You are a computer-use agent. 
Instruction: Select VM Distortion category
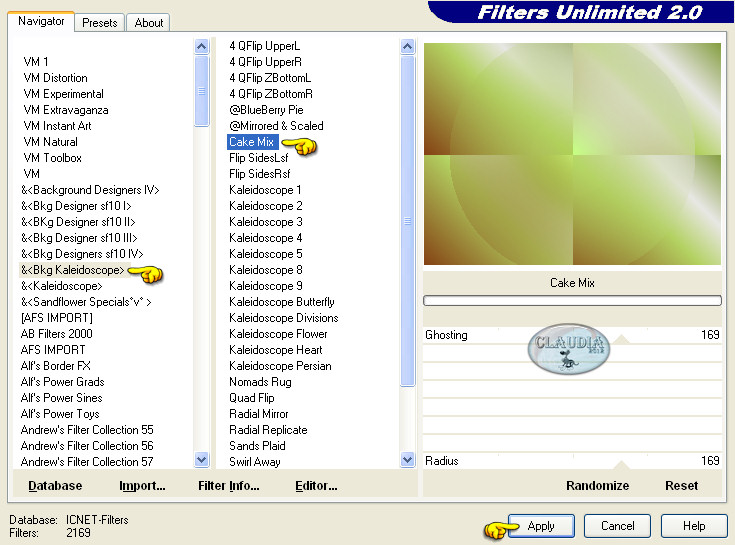[56, 78]
